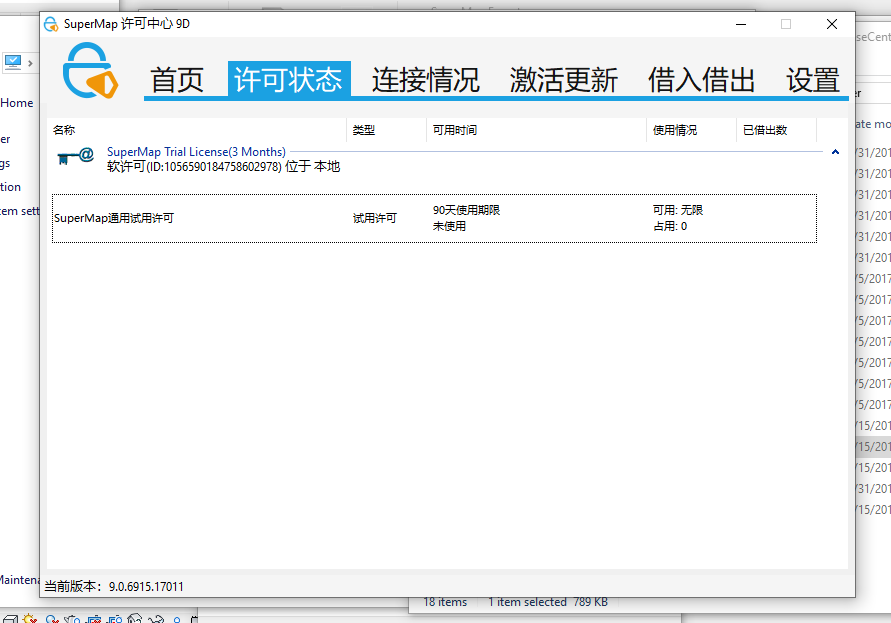Open the 借入借出 tab
The width and height of the screenshot is (891, 623).
point(701,80)
